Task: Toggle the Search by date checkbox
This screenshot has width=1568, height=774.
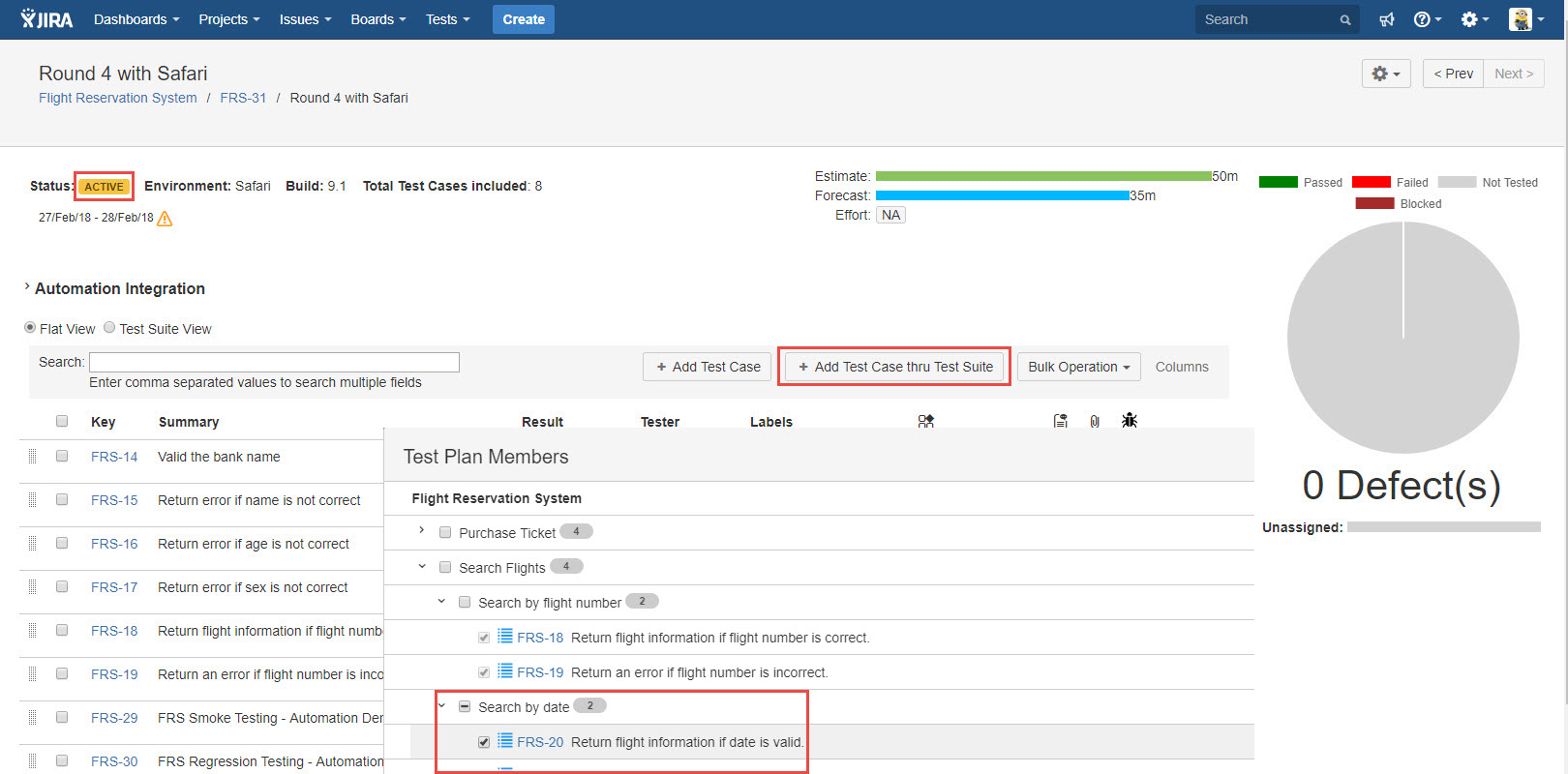Action: click(x=465, y=706)
